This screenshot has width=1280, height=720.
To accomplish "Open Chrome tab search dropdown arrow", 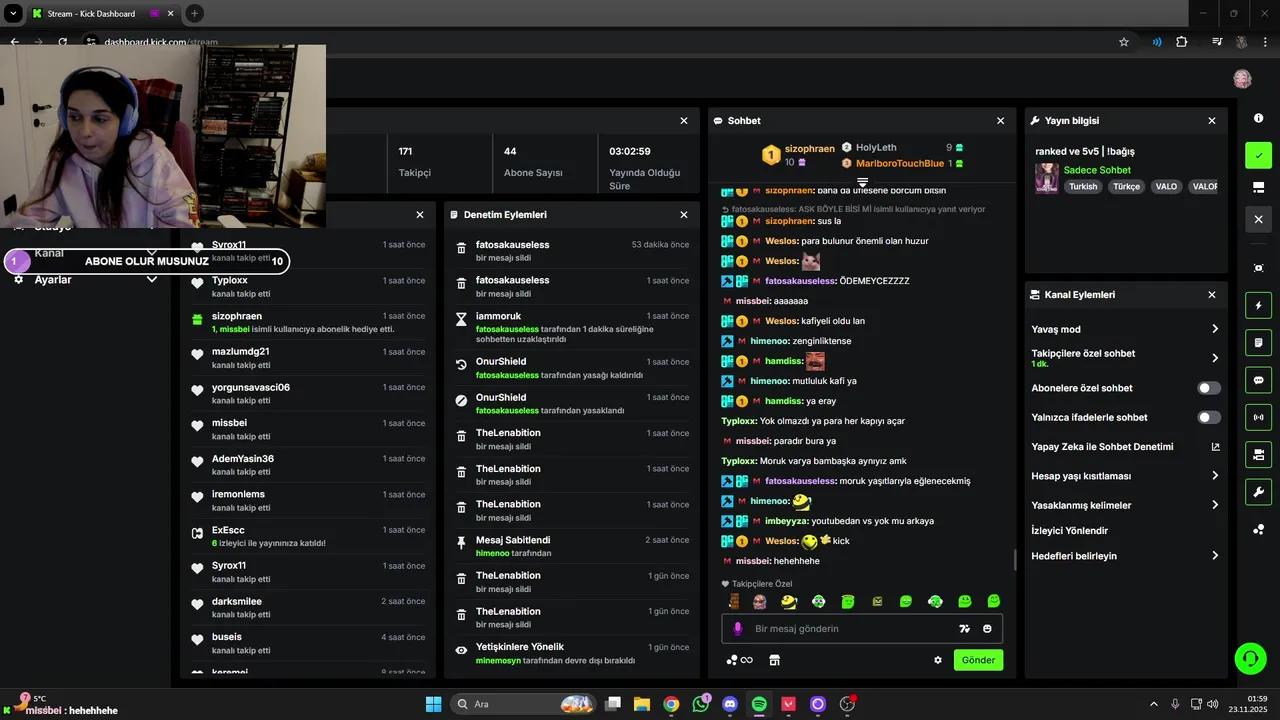I will pos(14,14).
